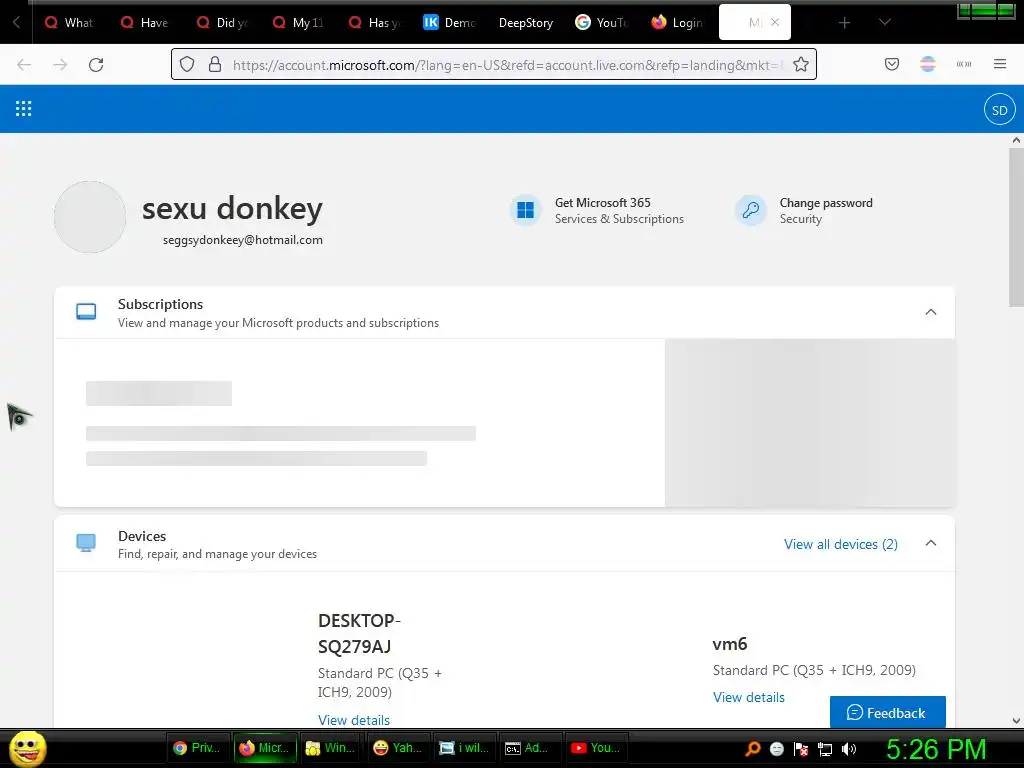Open the Firefox hamburger menu

point(1000,64)
